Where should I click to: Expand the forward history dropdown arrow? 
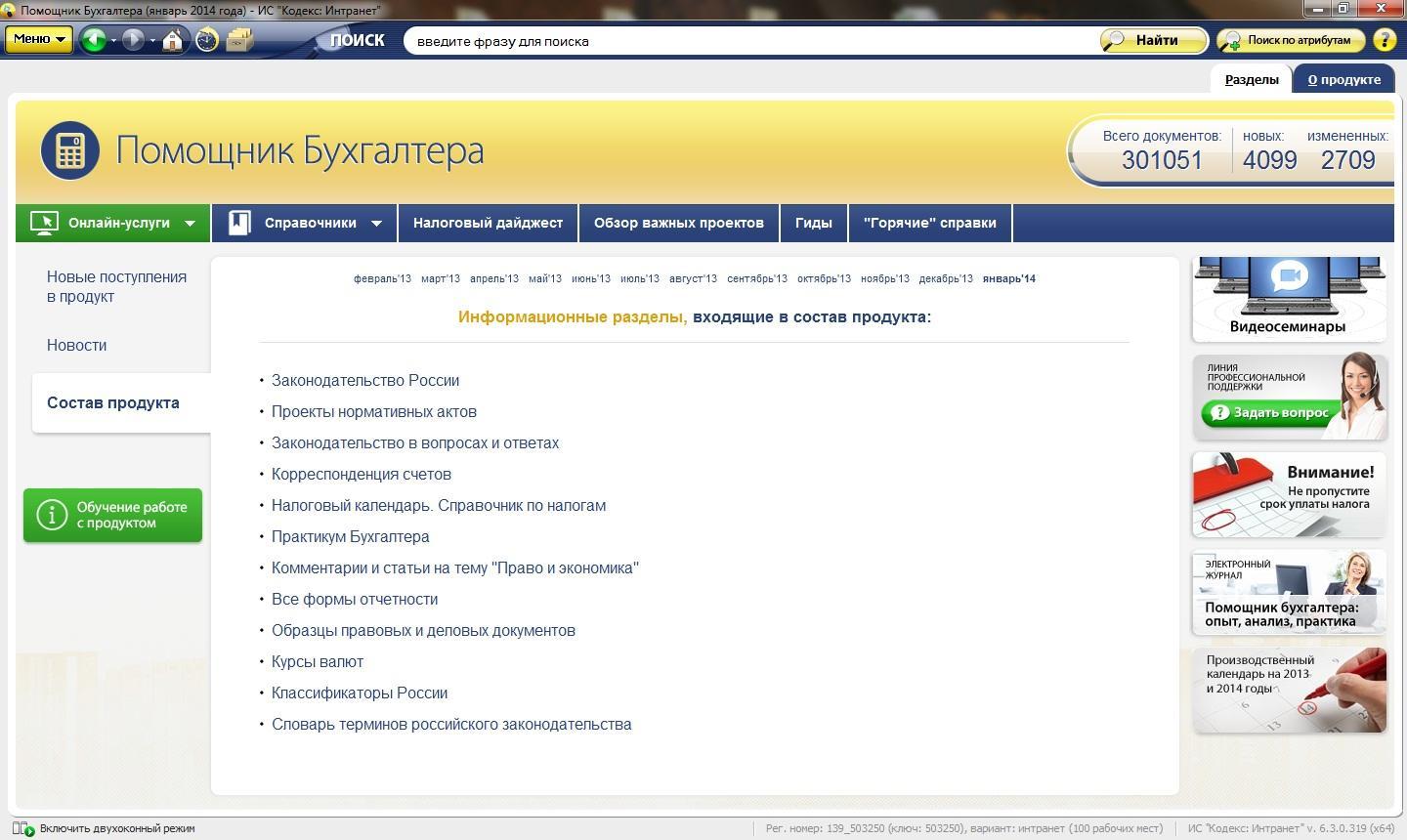tap(152, 40)
